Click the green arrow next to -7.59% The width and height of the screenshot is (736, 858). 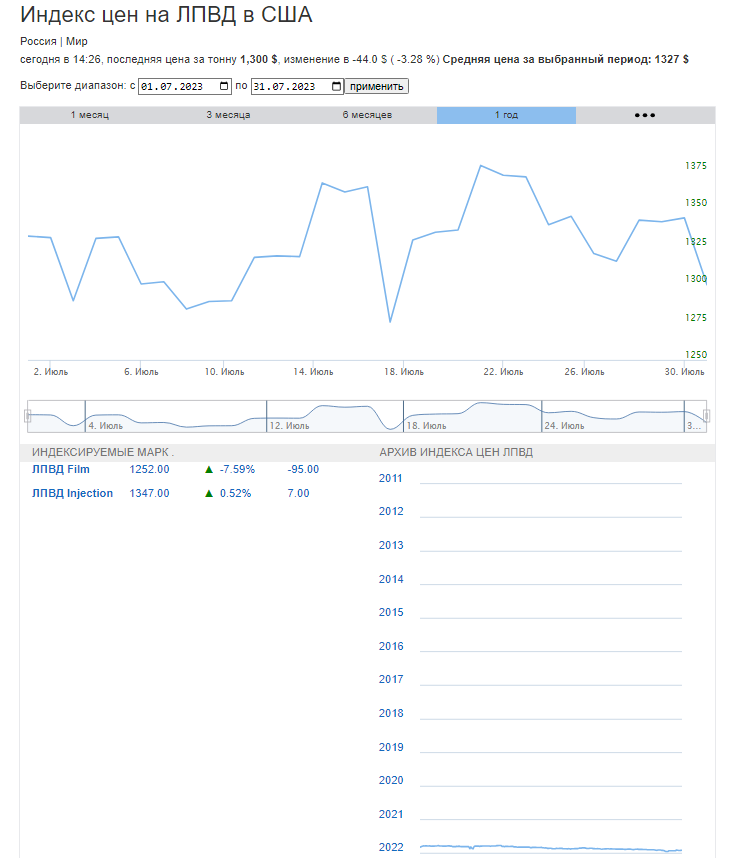click(208, 469)
